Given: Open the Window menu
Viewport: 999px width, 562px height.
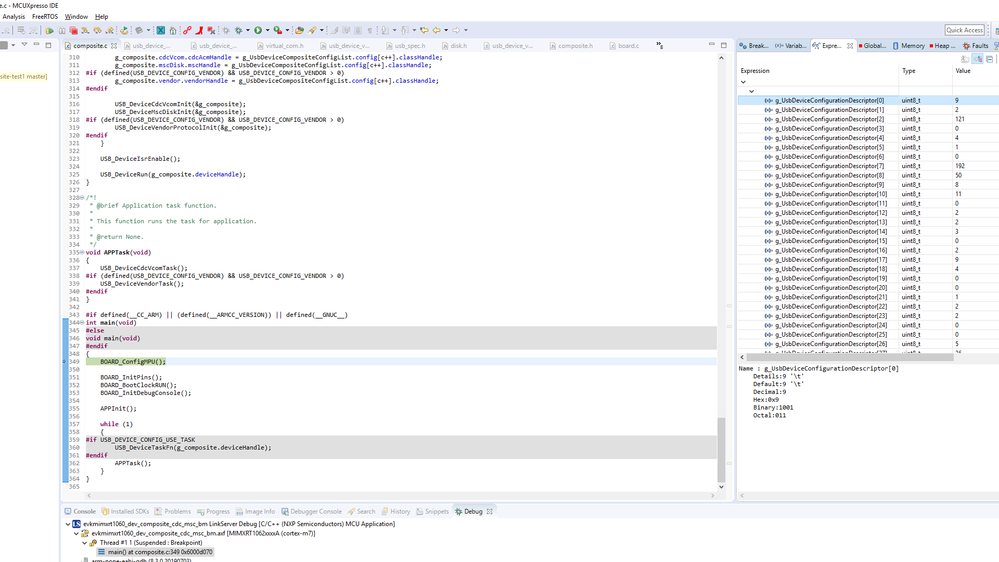Looking at the screenshot, I should point(76,17).
